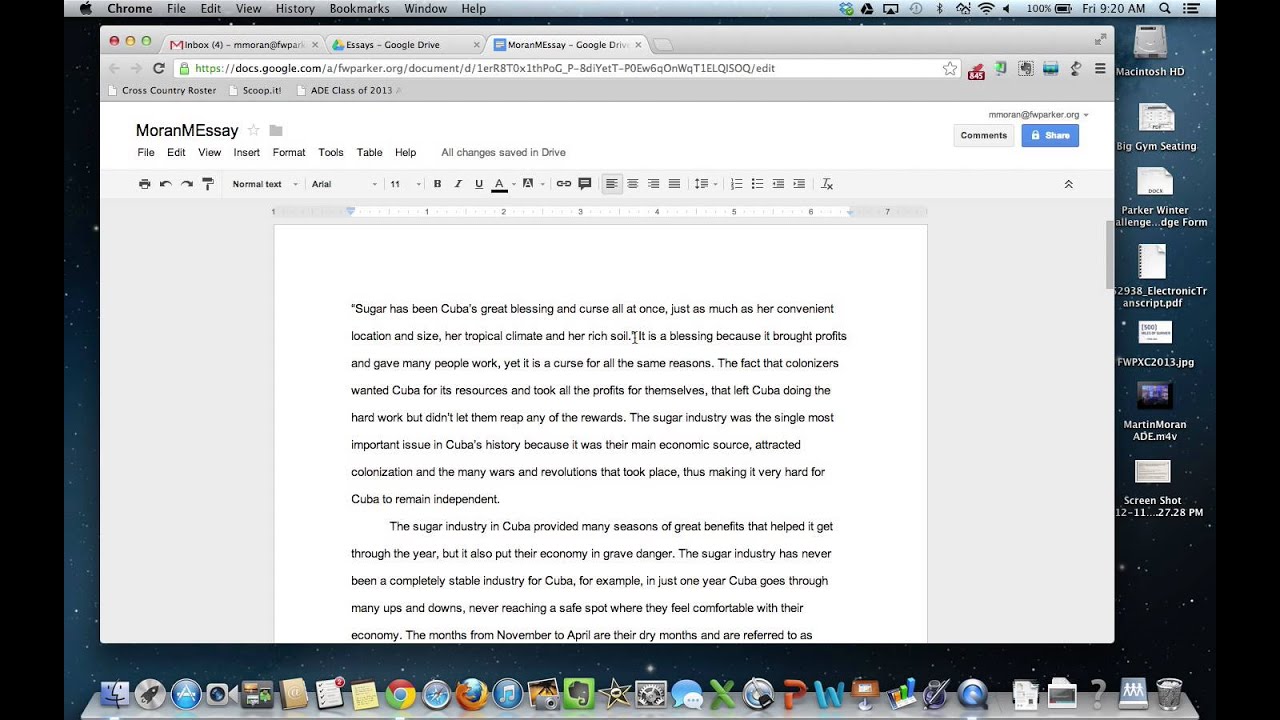1280x720 pixels.
Task: Clear text formatting
Action: coord(827,184)
